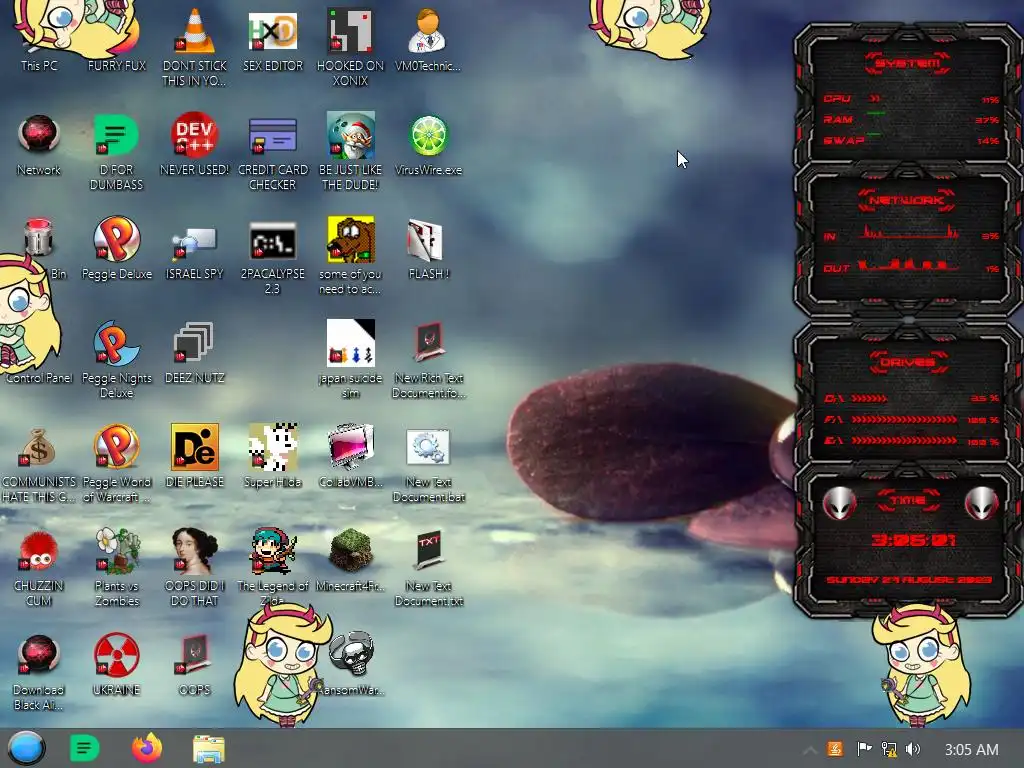Click the CPU usage row
1024x768 pixels.
[x=910, y=99]
